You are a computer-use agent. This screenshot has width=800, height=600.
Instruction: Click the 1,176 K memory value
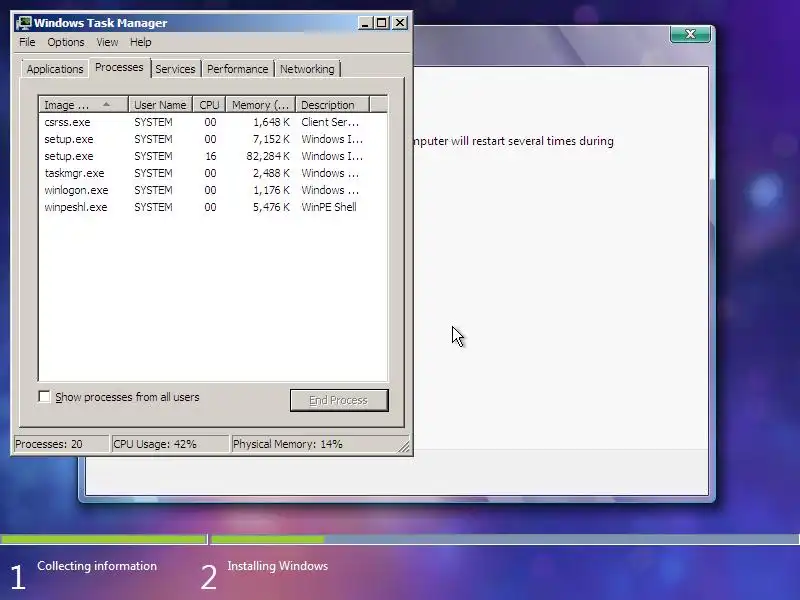tap(271, 190)
